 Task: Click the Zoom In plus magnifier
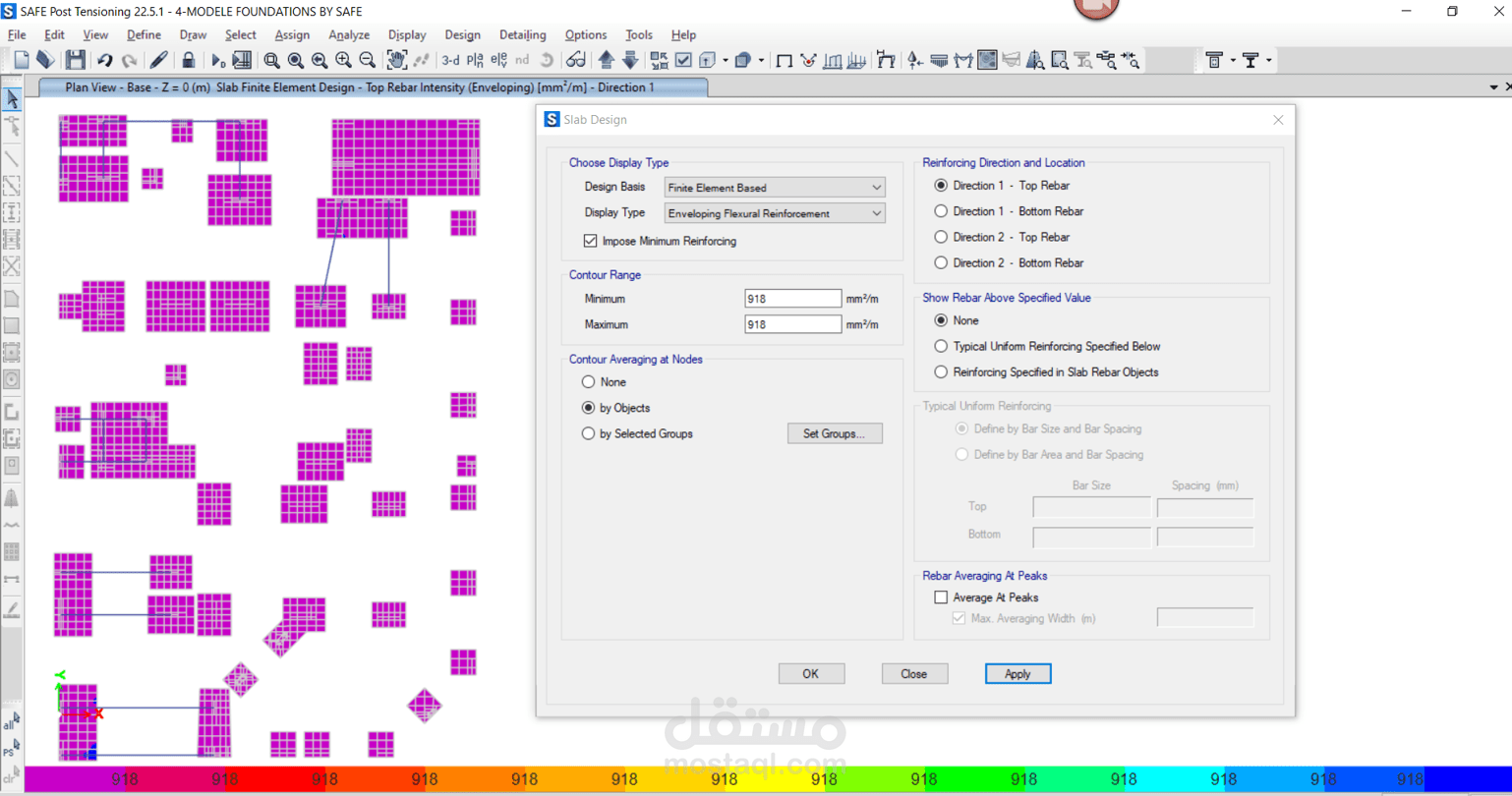(343, 60)
